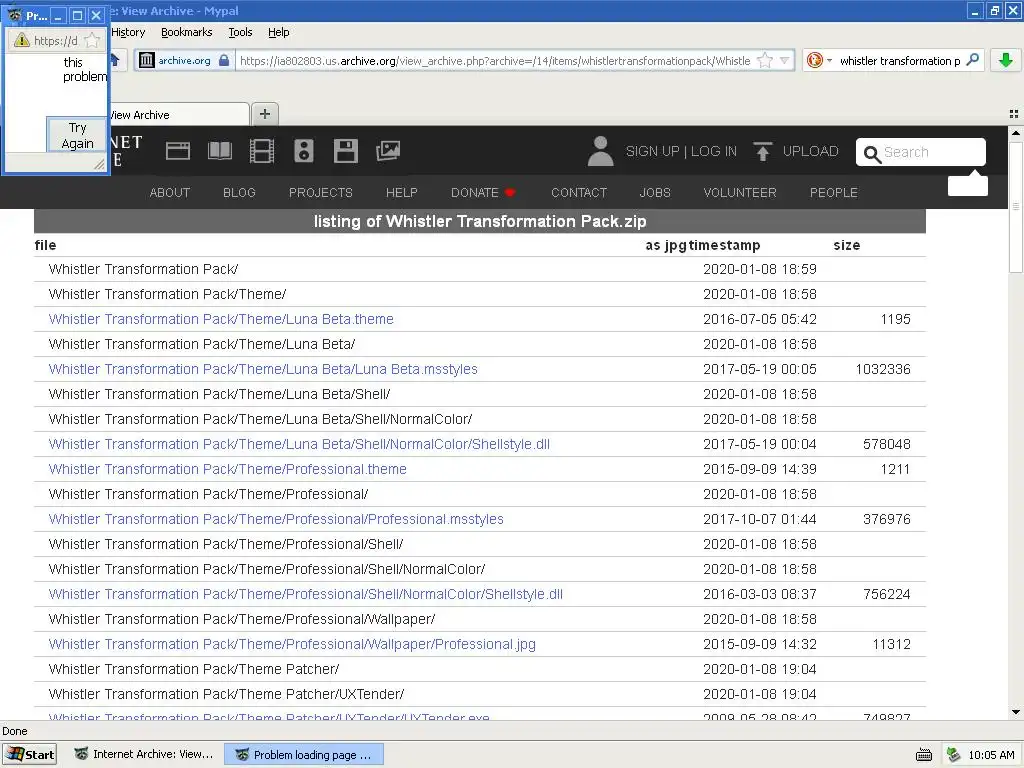Image resolution: width=1024 pixels, height=768 pixels.
Task: Click the page vertical scrollbar thumb
Action: (x=1016, y=206)
